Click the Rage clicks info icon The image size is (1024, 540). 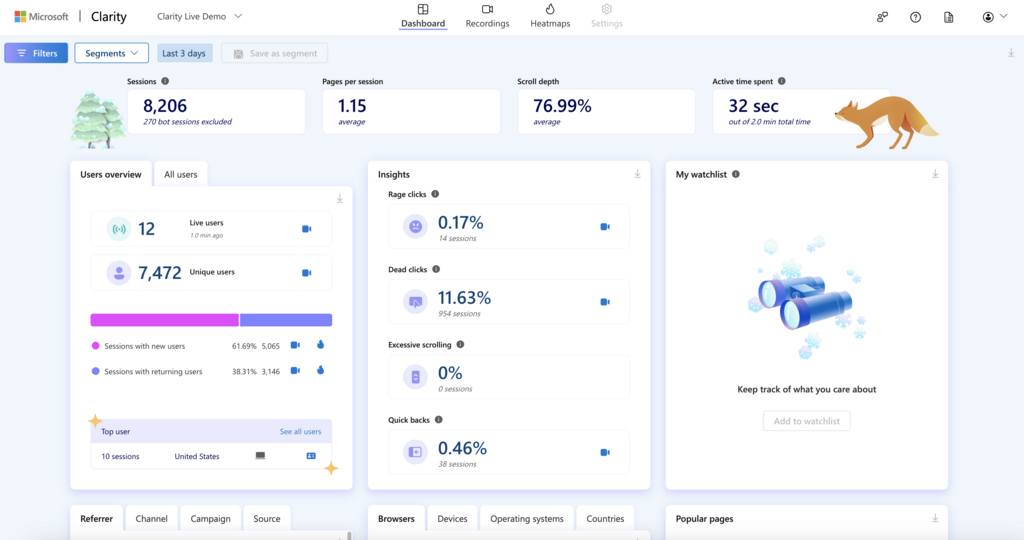(x=435, y=194)
